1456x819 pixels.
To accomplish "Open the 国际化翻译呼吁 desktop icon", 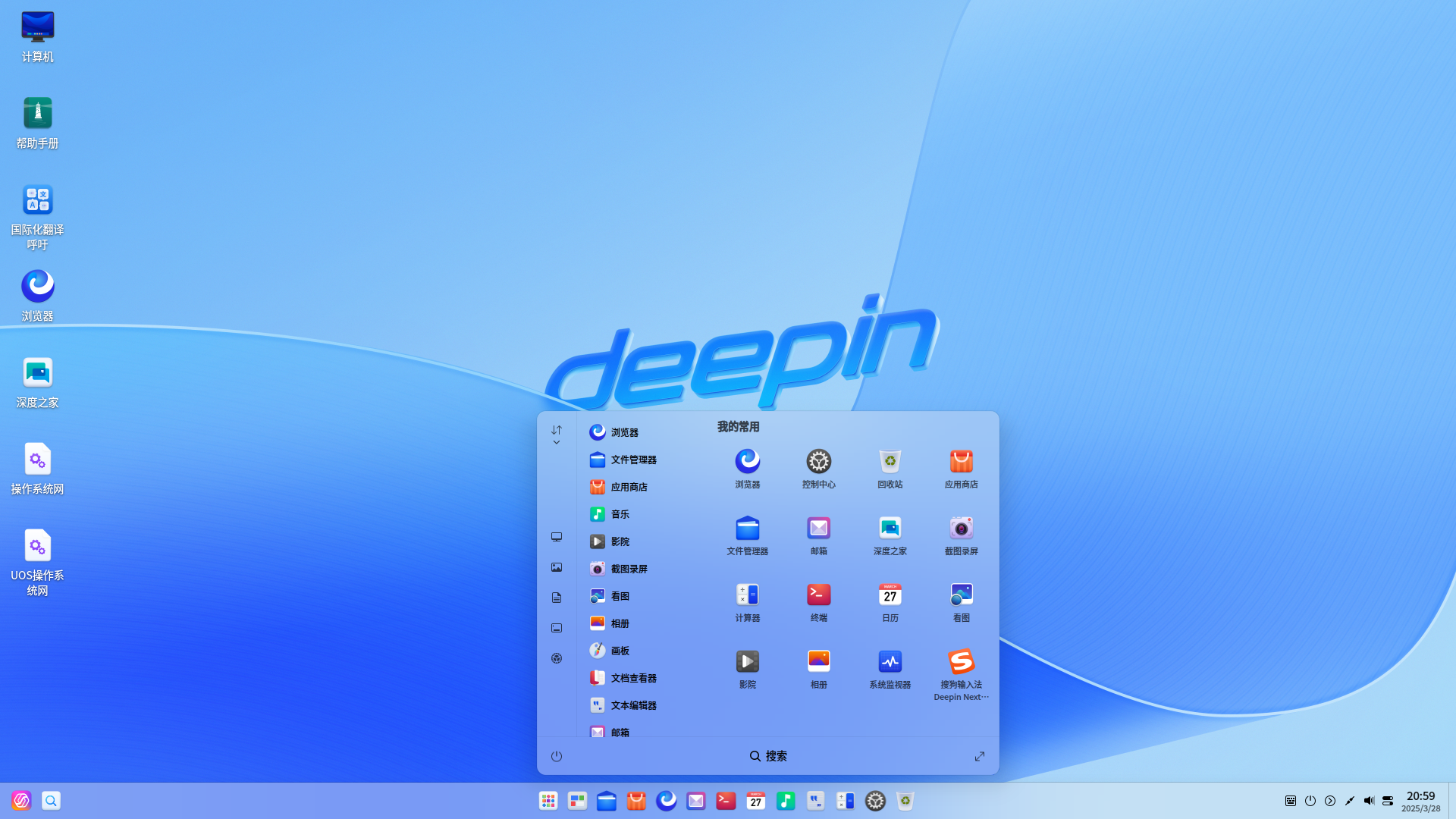I will coord(37,217).
